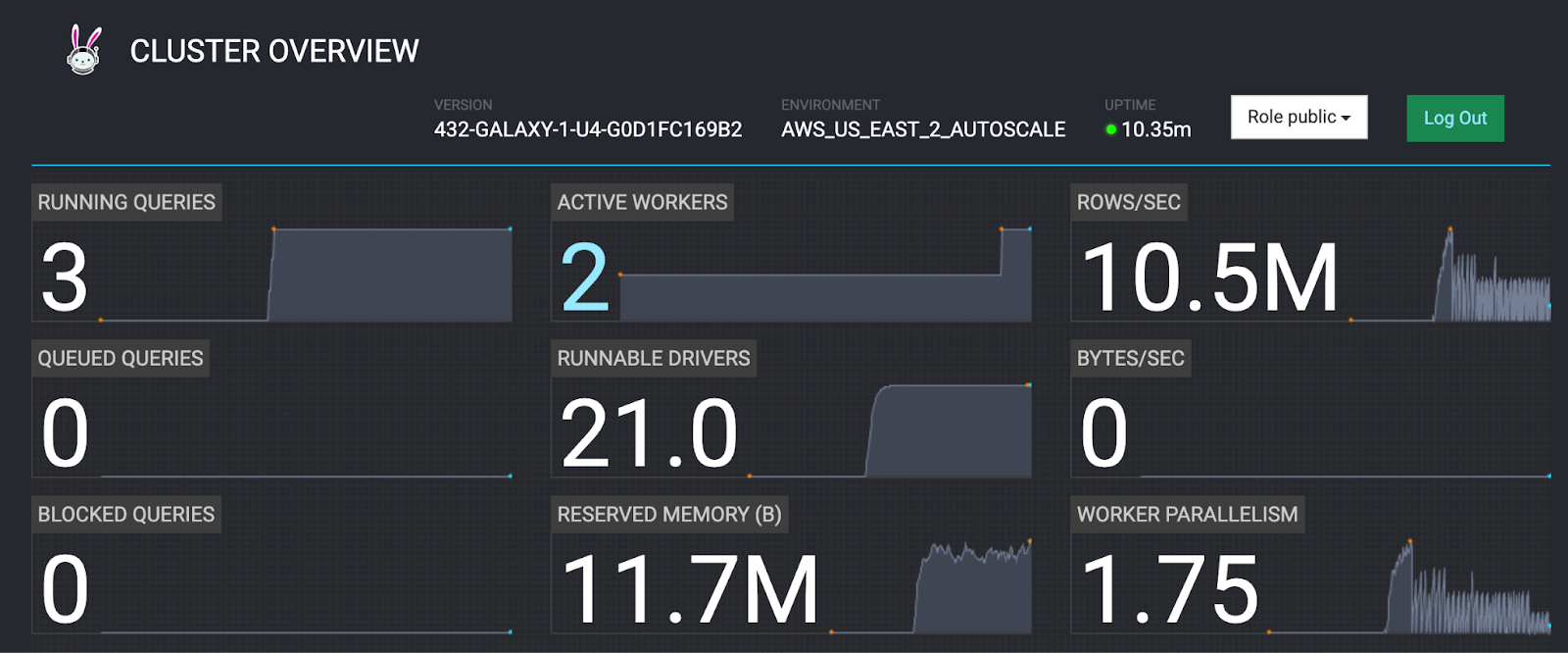1568x653 pixels.
Task: Click the Active Workers count of 2
Action: (585, 279)
